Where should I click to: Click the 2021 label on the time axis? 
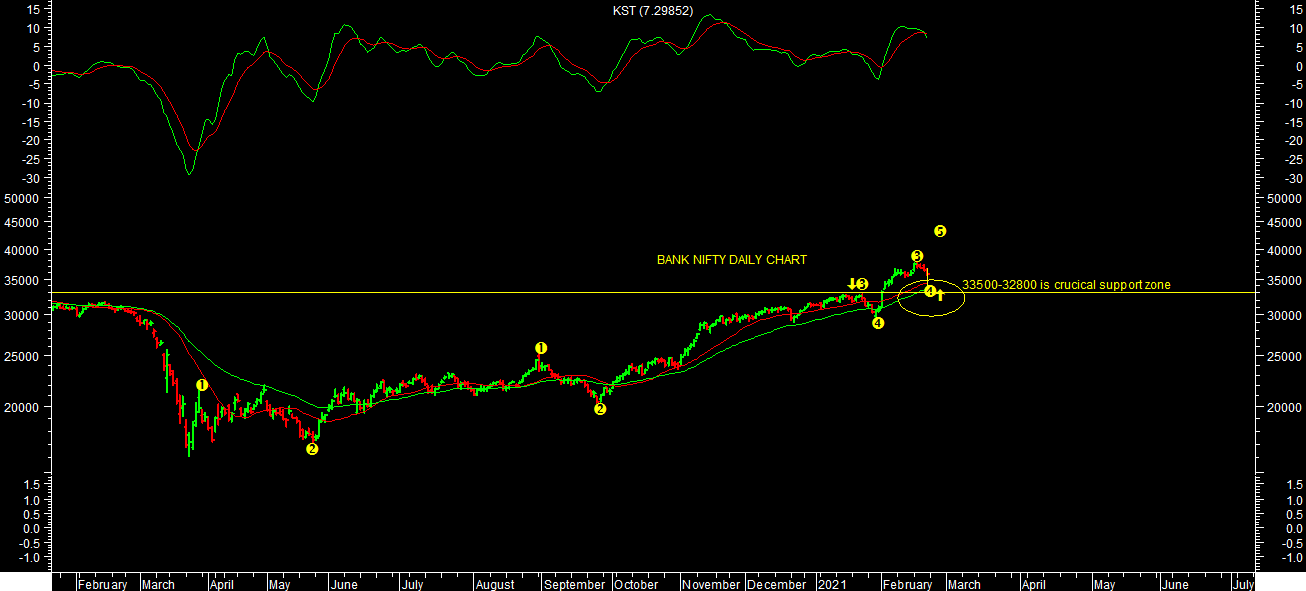pos(833,584)
